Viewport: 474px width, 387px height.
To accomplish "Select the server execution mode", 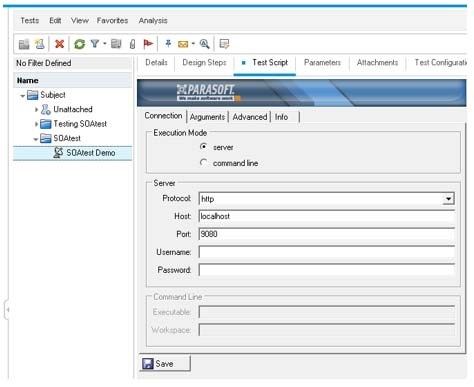I will click(x=203, y=147).
